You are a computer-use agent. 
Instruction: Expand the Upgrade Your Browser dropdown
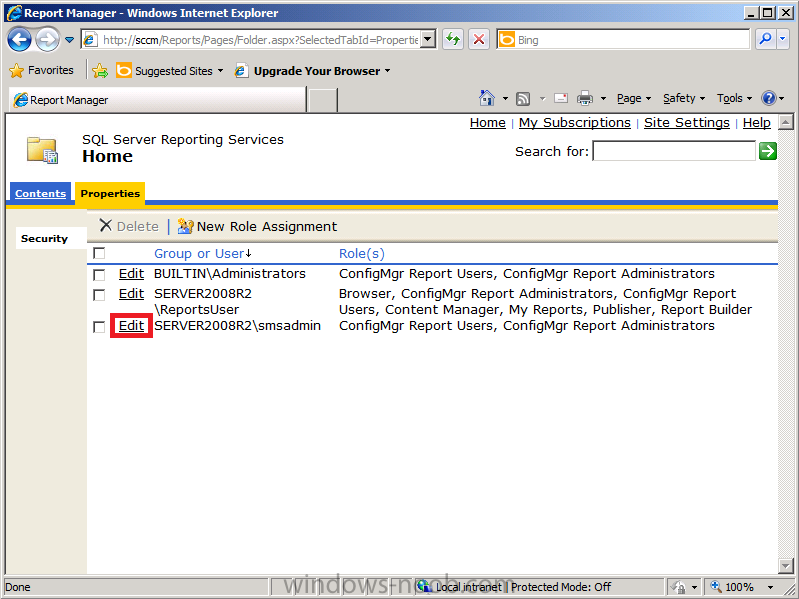388,71
